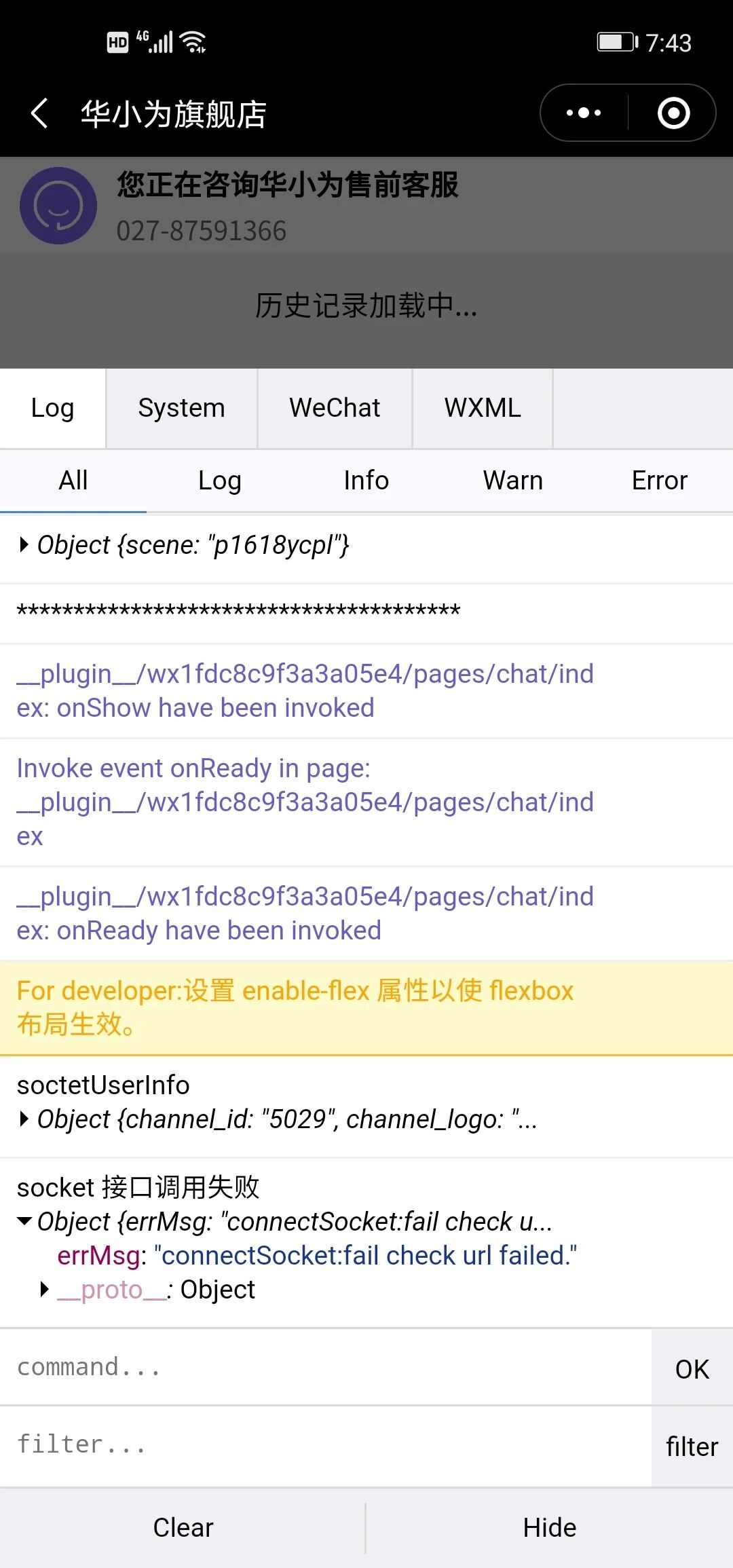733x1568 pixels.
Task: Tap the 4G signal strength icon
Action: [x=155, y=42]
